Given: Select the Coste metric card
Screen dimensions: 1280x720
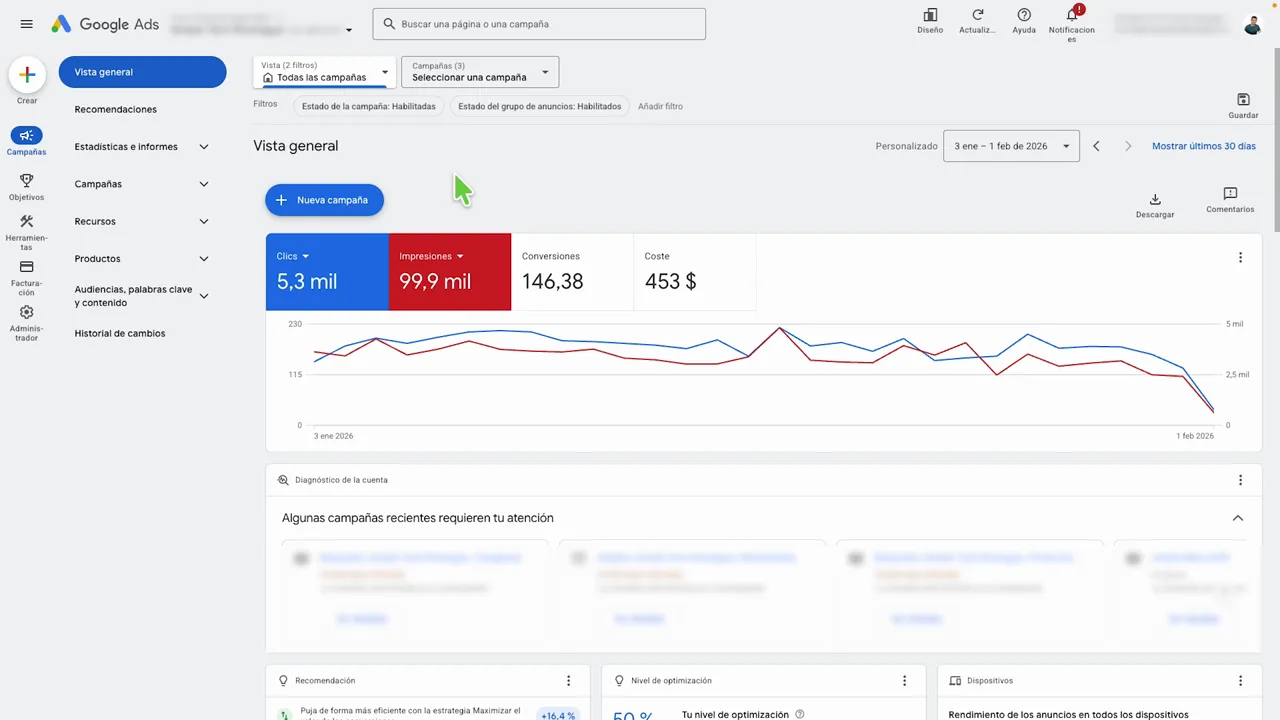Looking at the screenshot, I should coord(695,272).
